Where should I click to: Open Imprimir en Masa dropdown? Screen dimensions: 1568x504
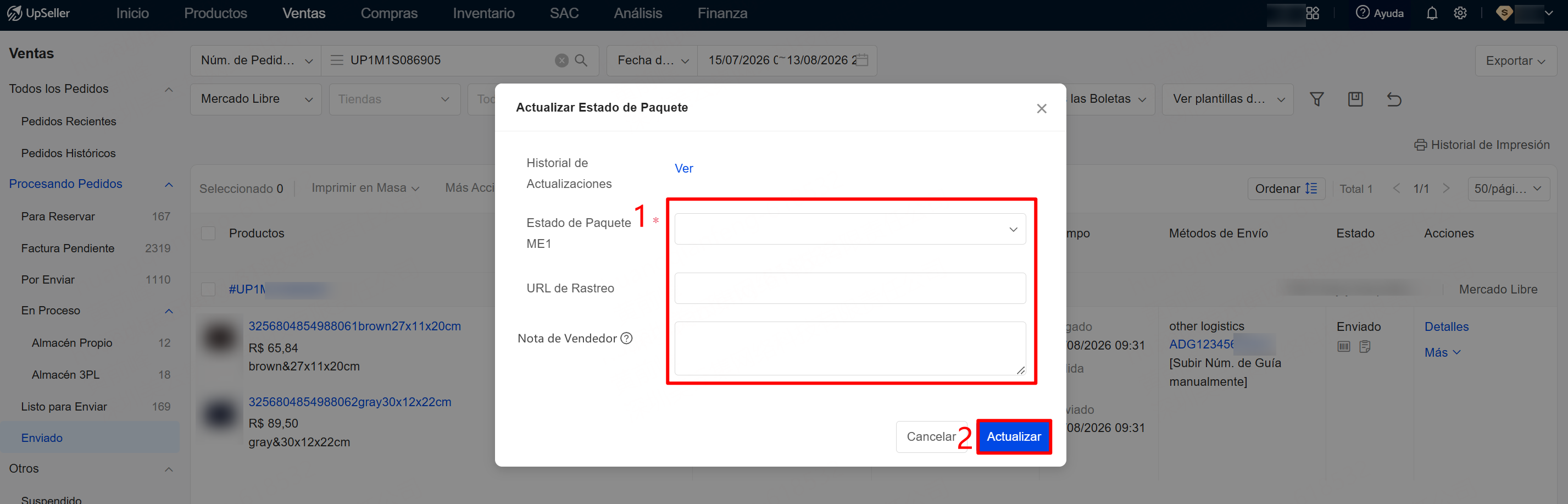point(365,188)
